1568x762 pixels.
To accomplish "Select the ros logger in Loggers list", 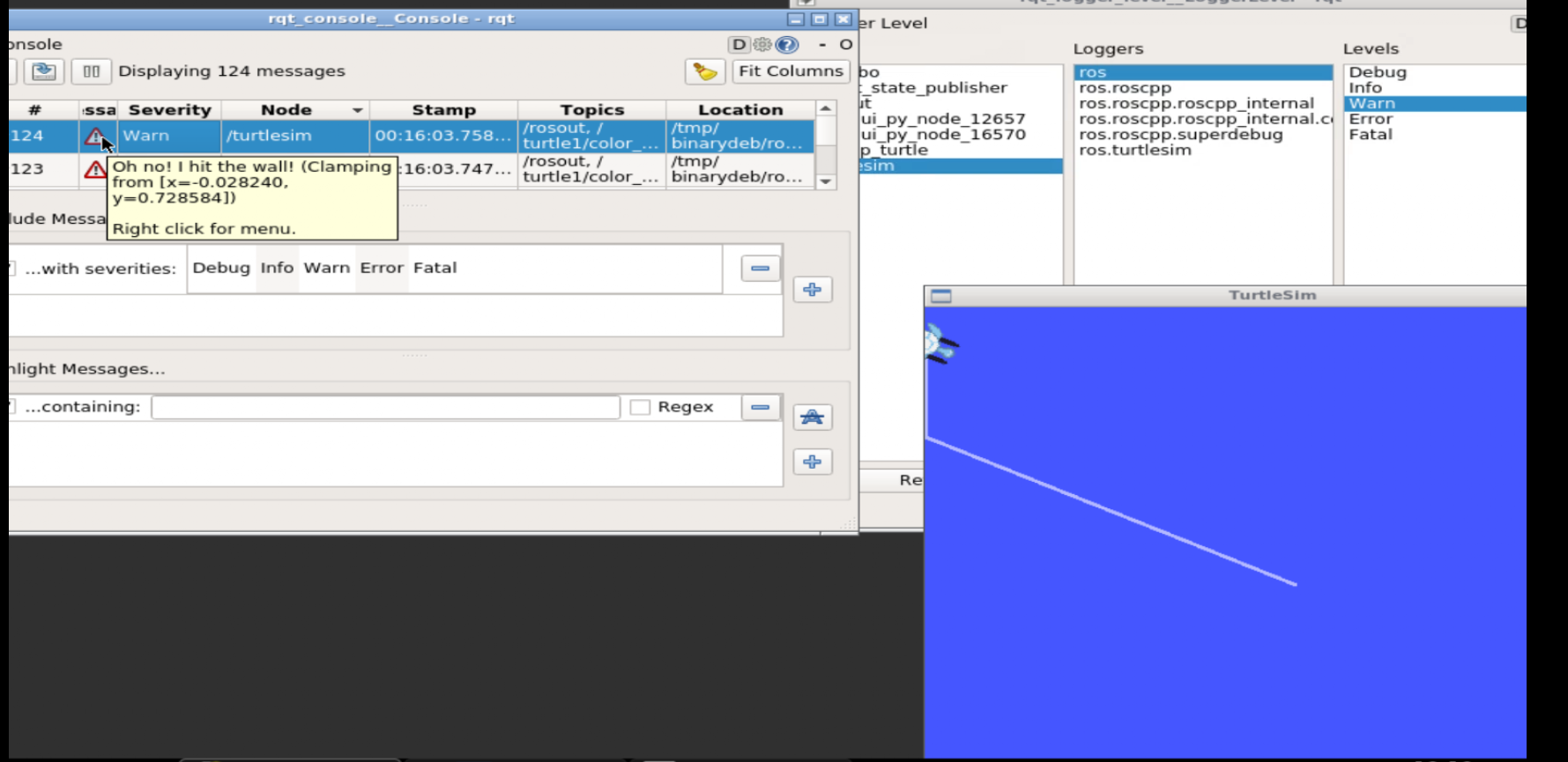I will (1203, 72).
